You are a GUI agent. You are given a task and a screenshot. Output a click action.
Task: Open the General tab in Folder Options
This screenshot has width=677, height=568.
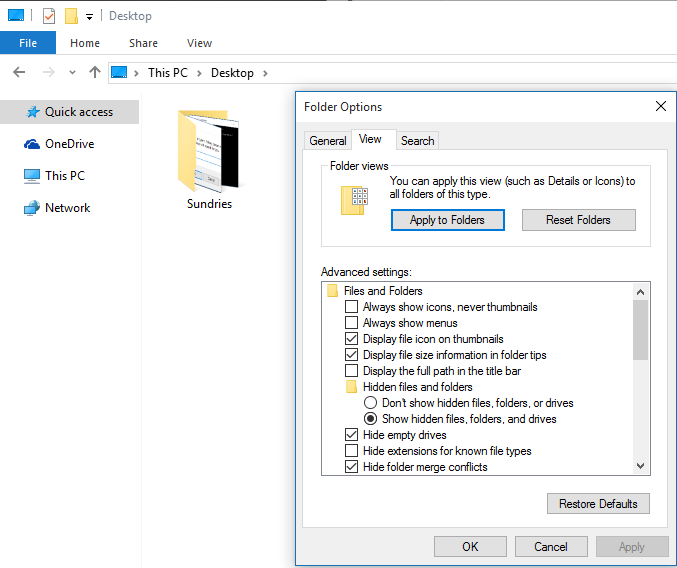pos(328,141)
